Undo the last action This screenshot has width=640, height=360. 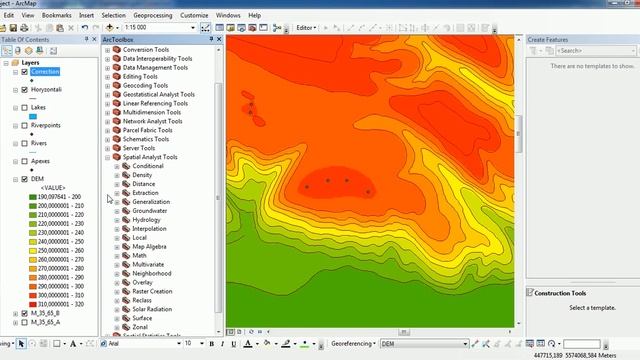tap(84, 28)
